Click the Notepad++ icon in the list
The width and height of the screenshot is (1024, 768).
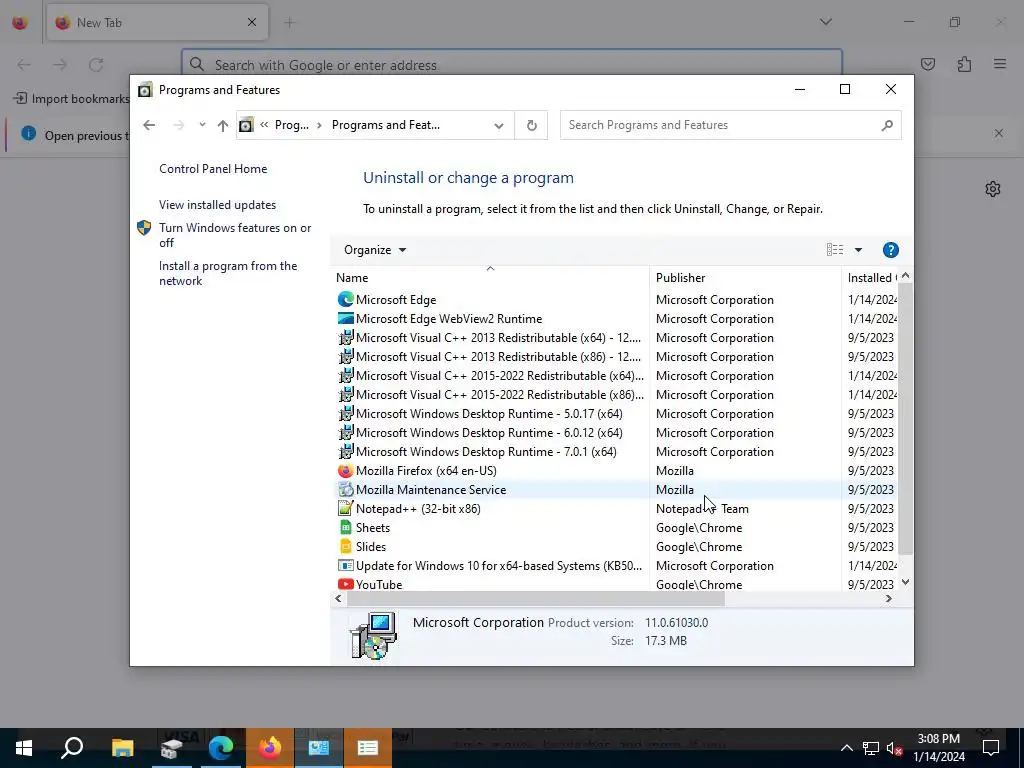[345, 509]
